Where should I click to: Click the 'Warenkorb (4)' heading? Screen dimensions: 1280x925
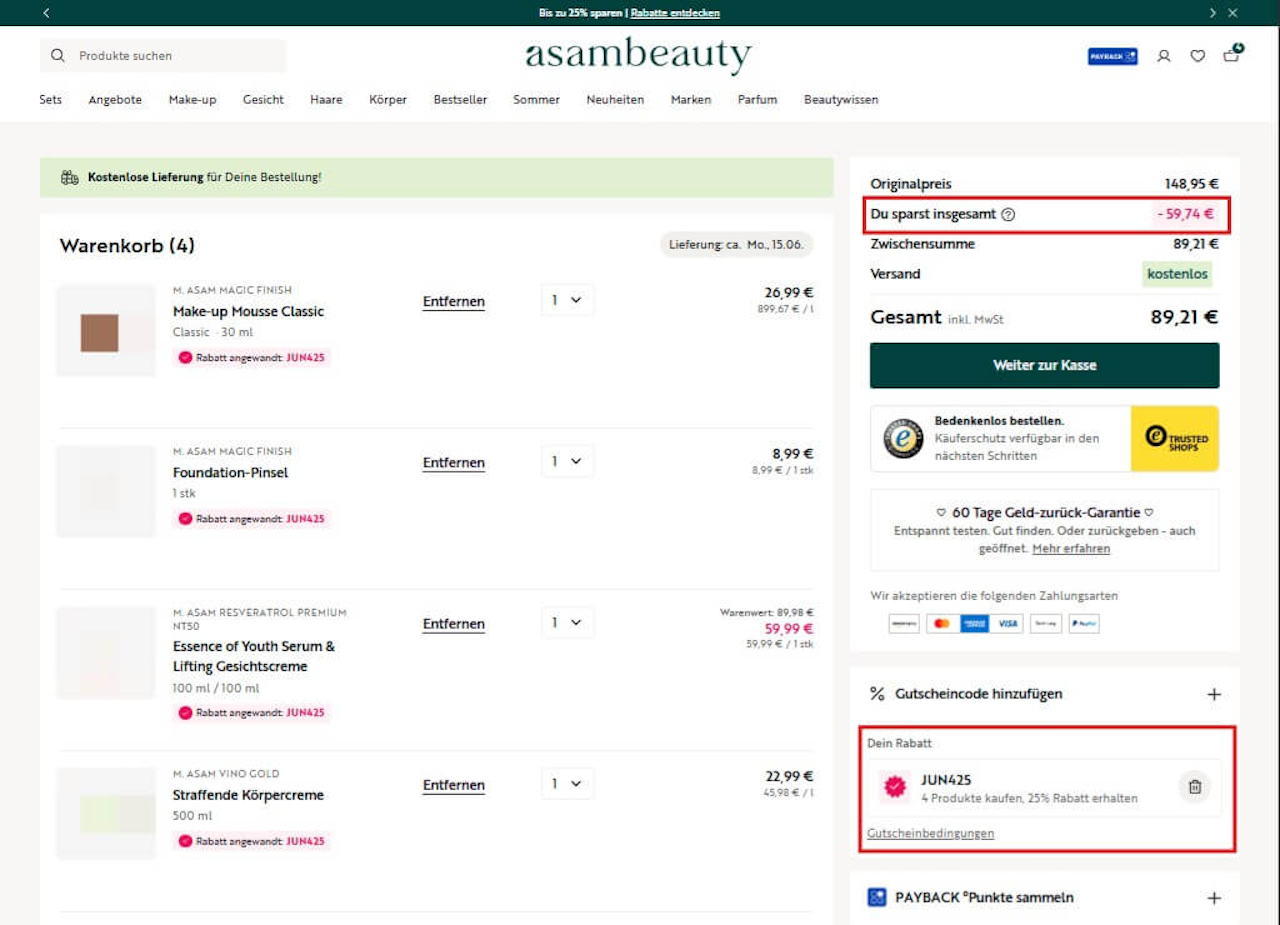[127, 245]
